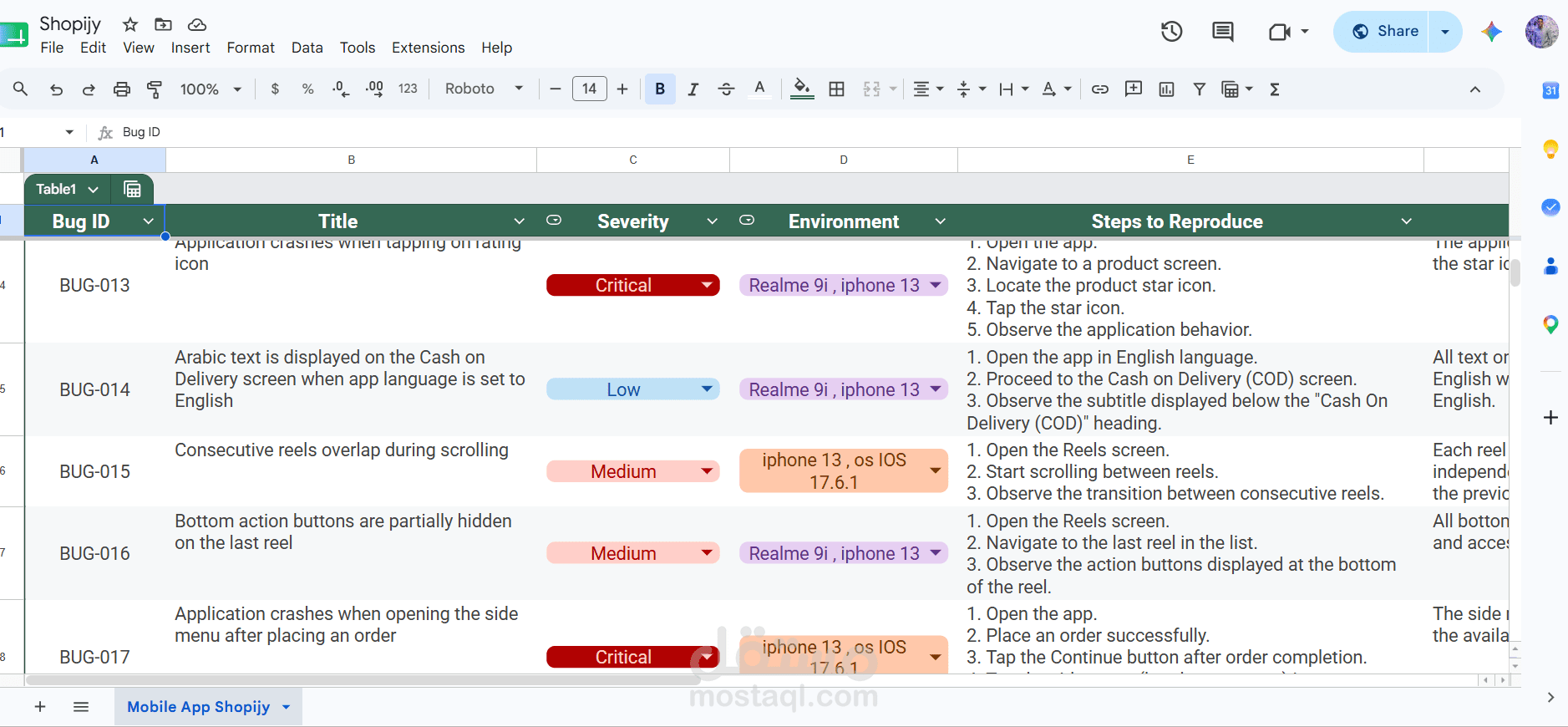
Task: Launch Gemini assistant sparkle icon
Action: point(1492,32)
